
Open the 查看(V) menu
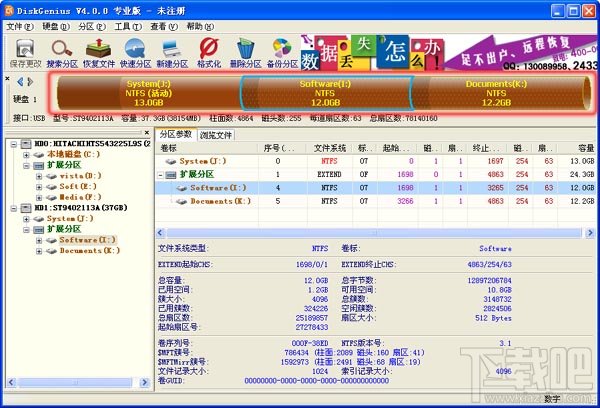coord(164,26)
